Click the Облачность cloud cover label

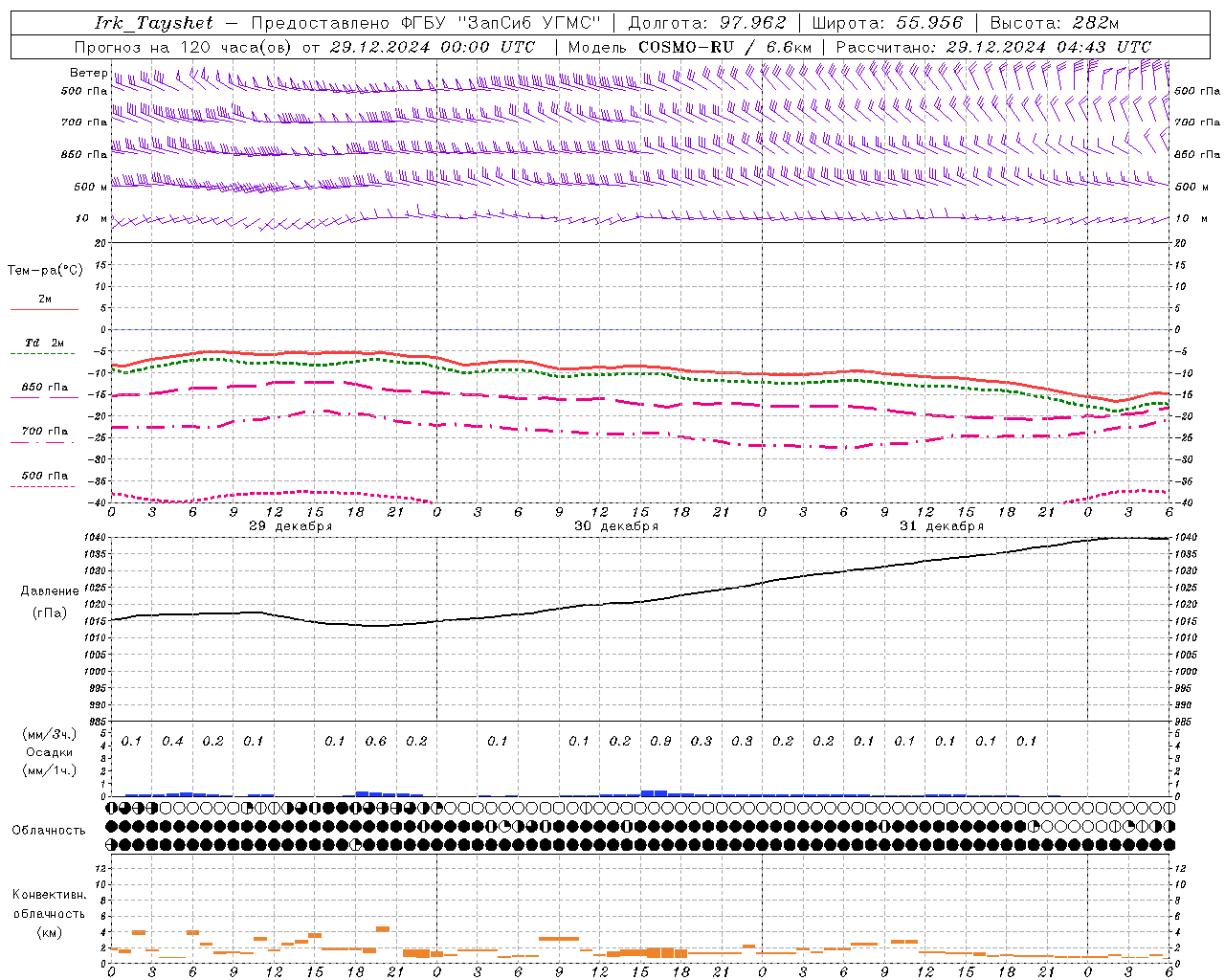tap(49, 830)
